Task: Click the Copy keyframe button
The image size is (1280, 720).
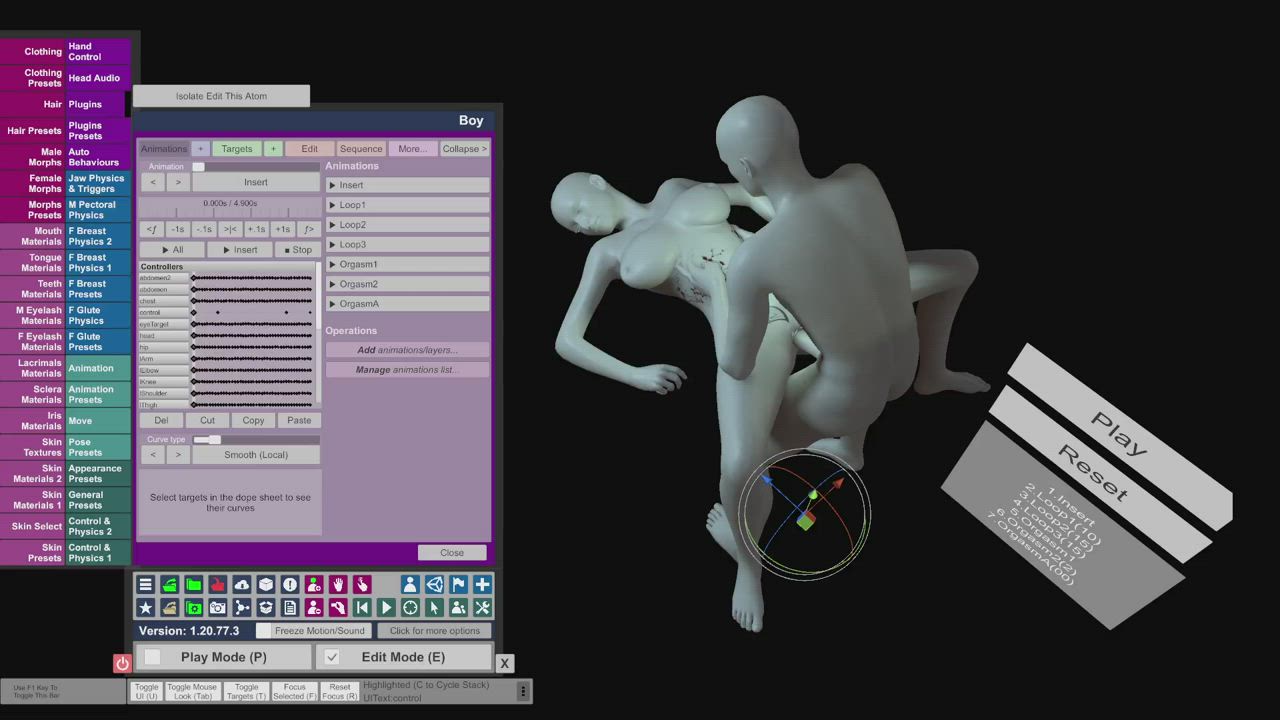Action: (253, 420)
